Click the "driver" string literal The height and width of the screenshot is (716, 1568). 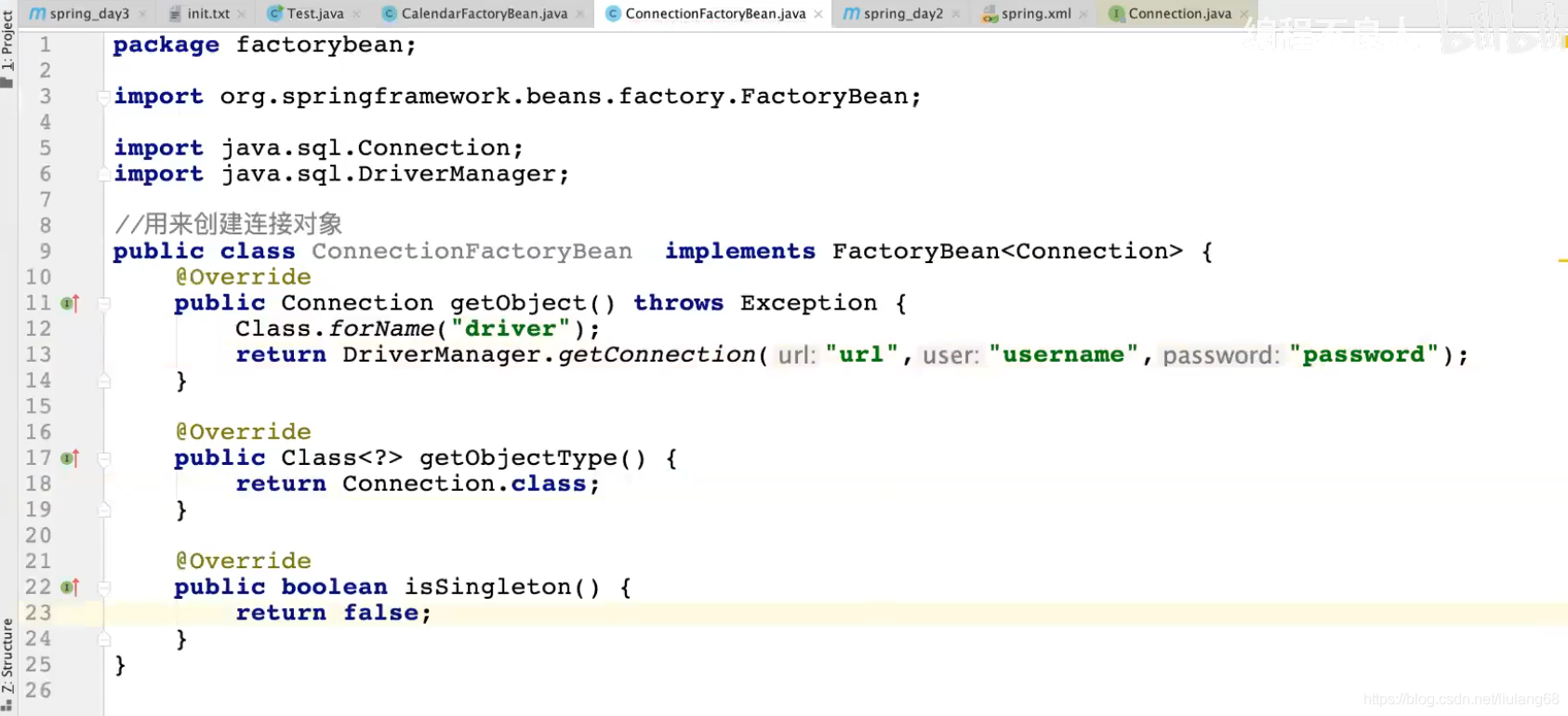(x=511, y=328)
